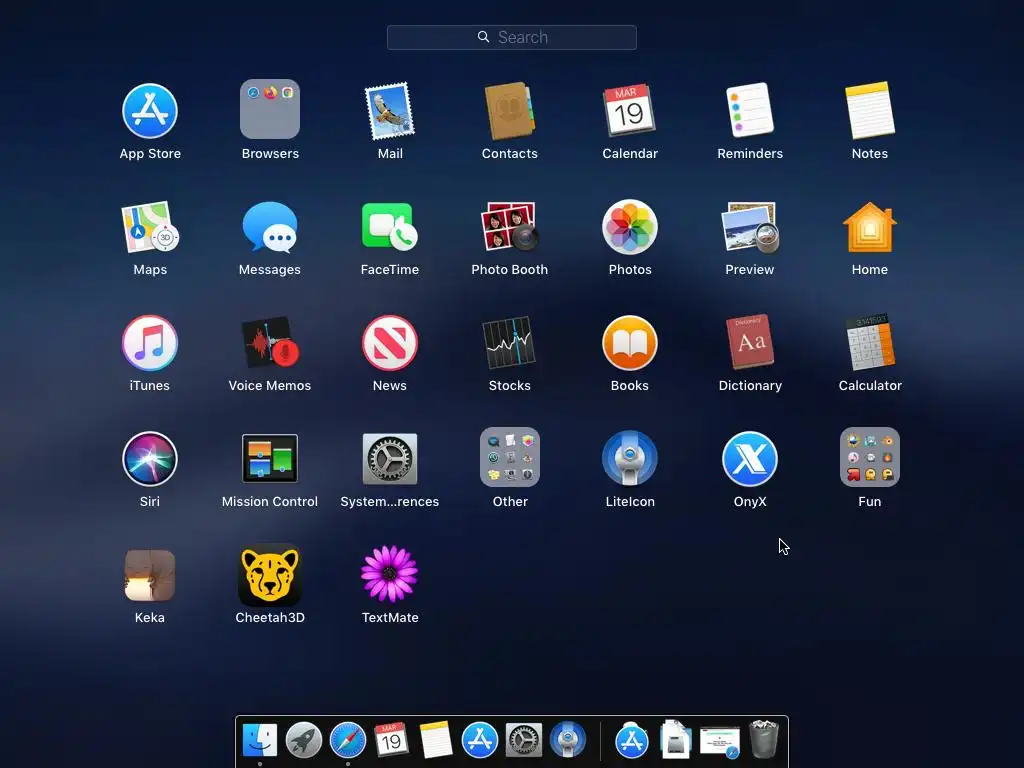Launch Voice Memos

click(270, 343)
